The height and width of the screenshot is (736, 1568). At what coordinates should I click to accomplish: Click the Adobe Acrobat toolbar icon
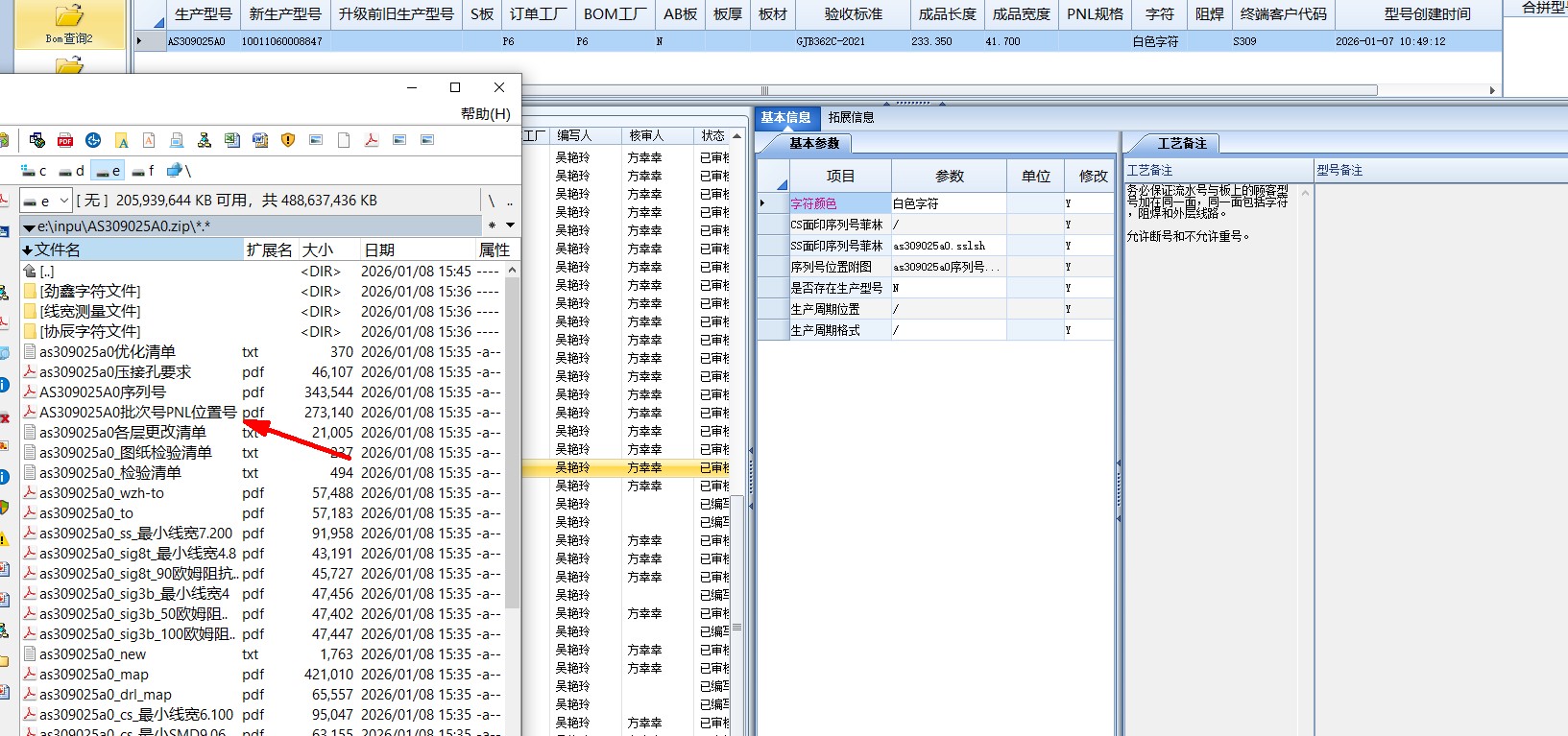coord(372,140)
